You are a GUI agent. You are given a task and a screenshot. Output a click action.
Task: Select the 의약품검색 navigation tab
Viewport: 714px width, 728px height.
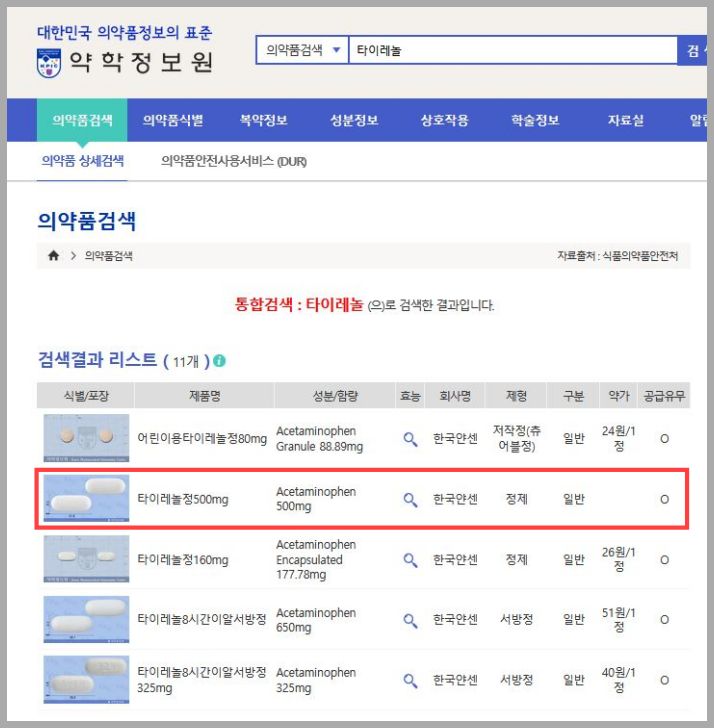pos(82,120)
